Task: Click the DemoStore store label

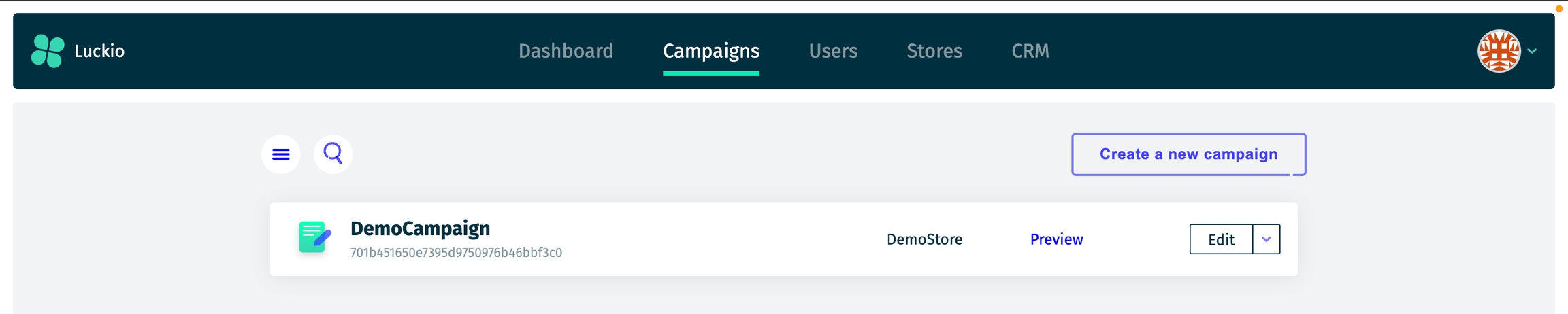Action: tap(924, 239)
